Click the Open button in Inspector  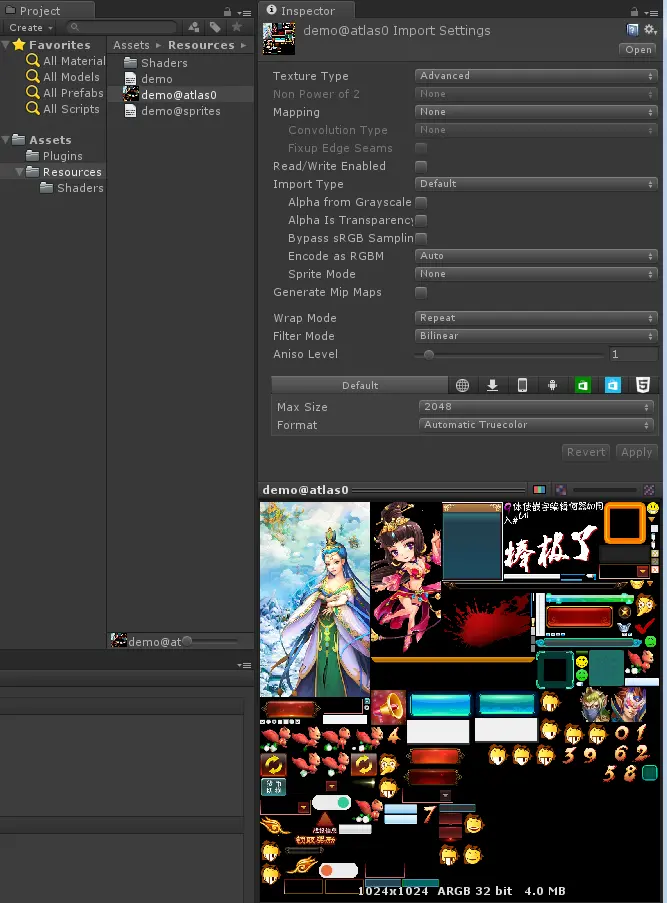click(638, 50)
